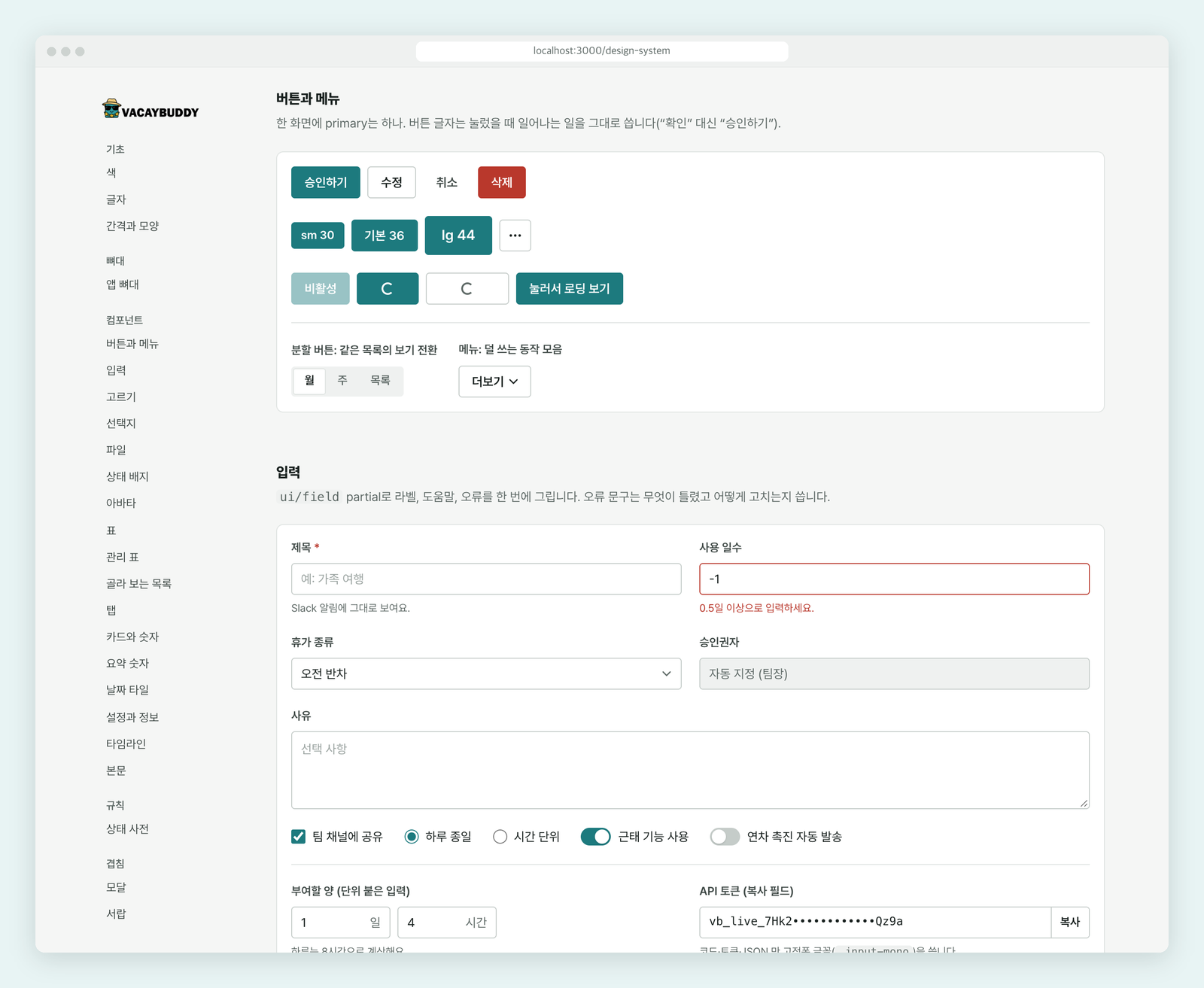Click into the 사유 textarea
Image resolution: width=1204 pixels, height=988 pixels.
[x=690, y=770]
